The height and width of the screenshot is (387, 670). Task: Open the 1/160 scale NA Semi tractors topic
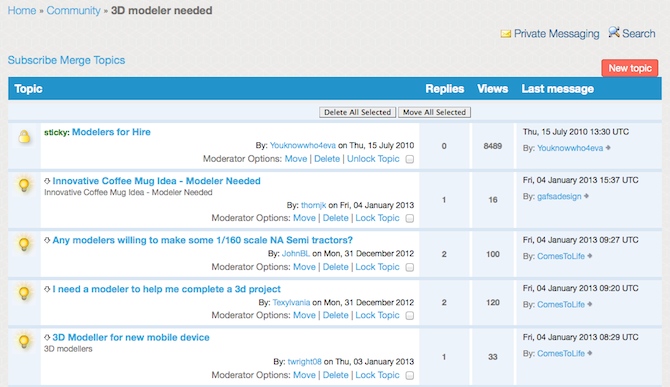tap(203, 240)
